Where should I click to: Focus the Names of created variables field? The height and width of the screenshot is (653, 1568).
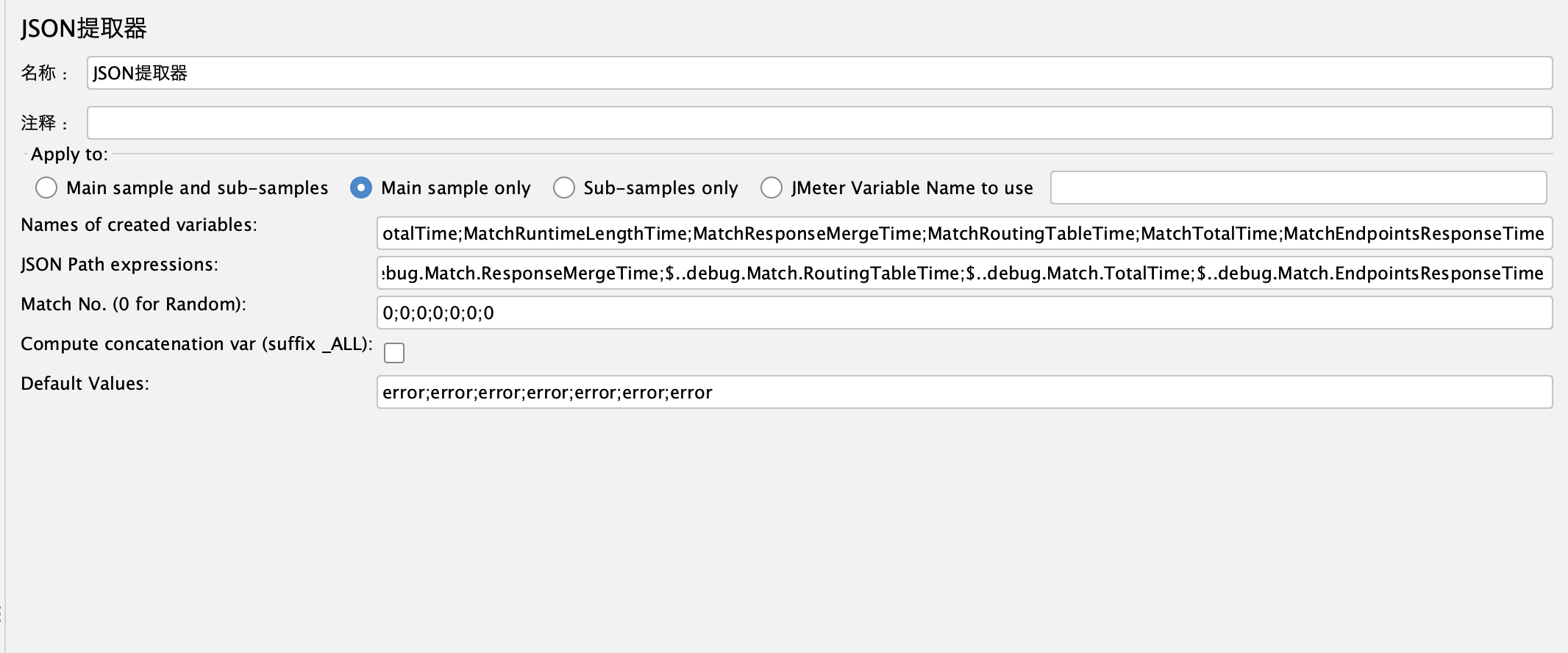(883, 233)
